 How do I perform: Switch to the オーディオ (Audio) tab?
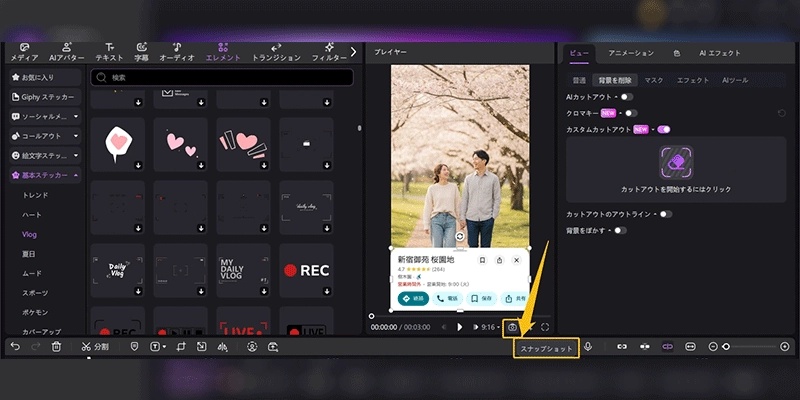click(177, 53)
